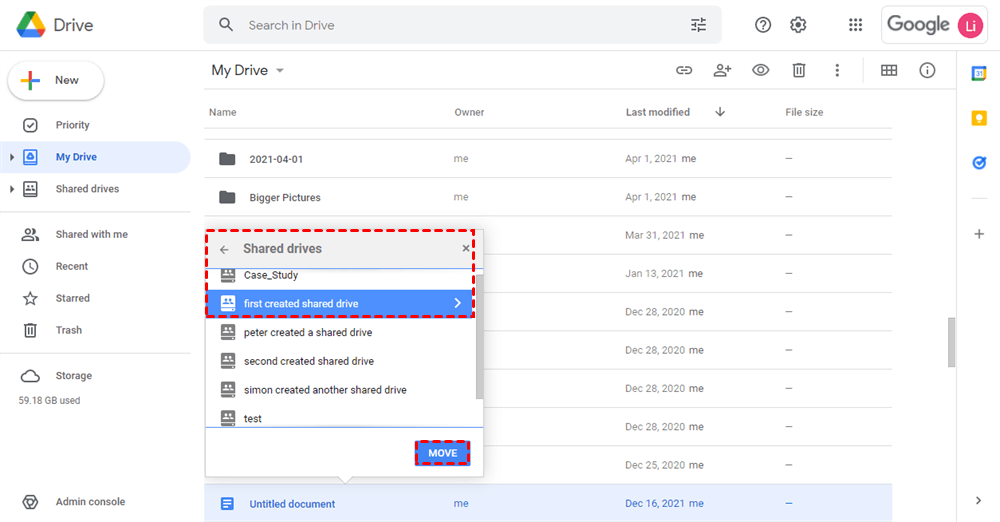Viewport: 1000px width, 522px height.
Task: Reverse sort direction arrow by Last modified
Action: pos(720,112)
